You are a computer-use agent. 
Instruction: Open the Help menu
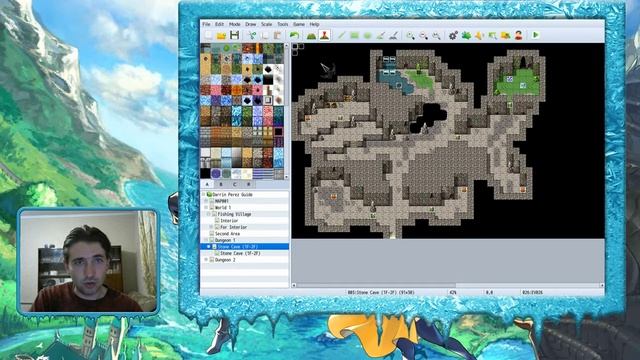pos(314,24)
